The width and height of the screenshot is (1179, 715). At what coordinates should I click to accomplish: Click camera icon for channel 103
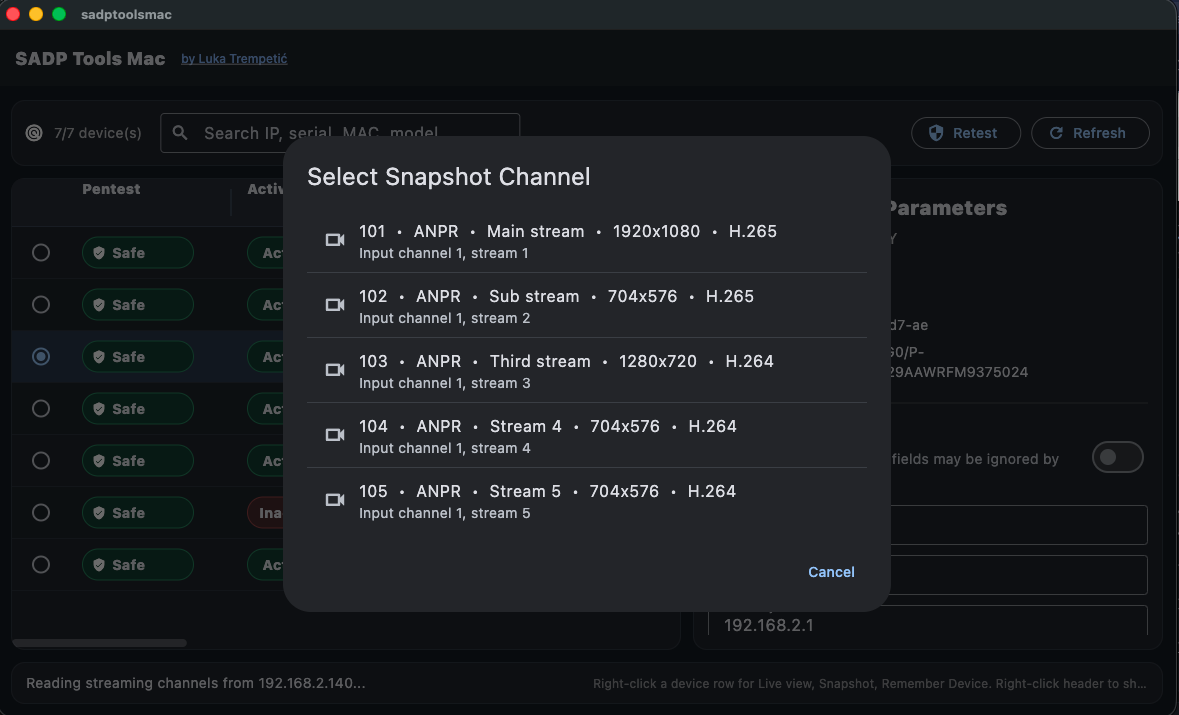(x=335, y=370)
